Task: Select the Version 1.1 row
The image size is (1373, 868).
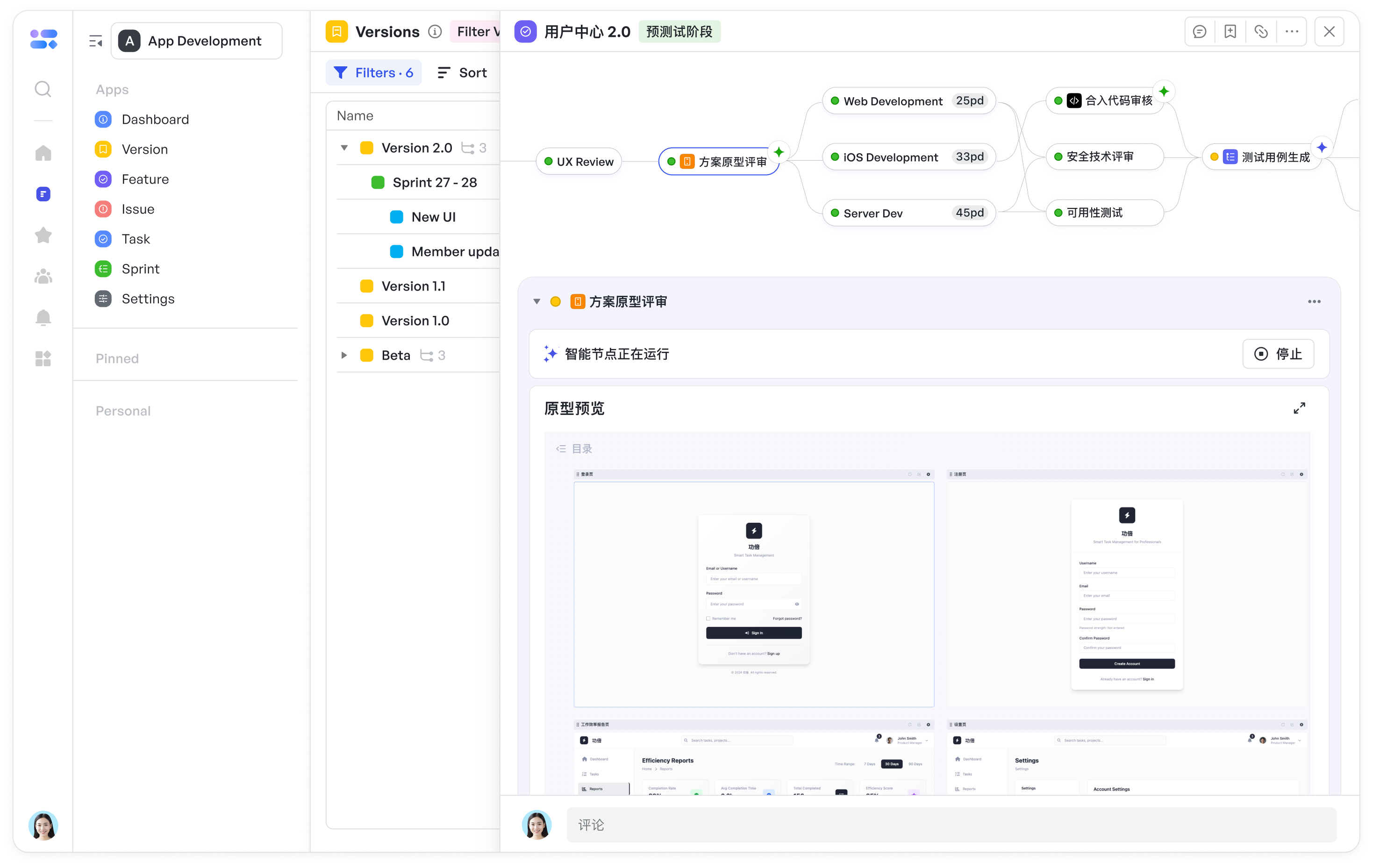Action: coord(418,287)
